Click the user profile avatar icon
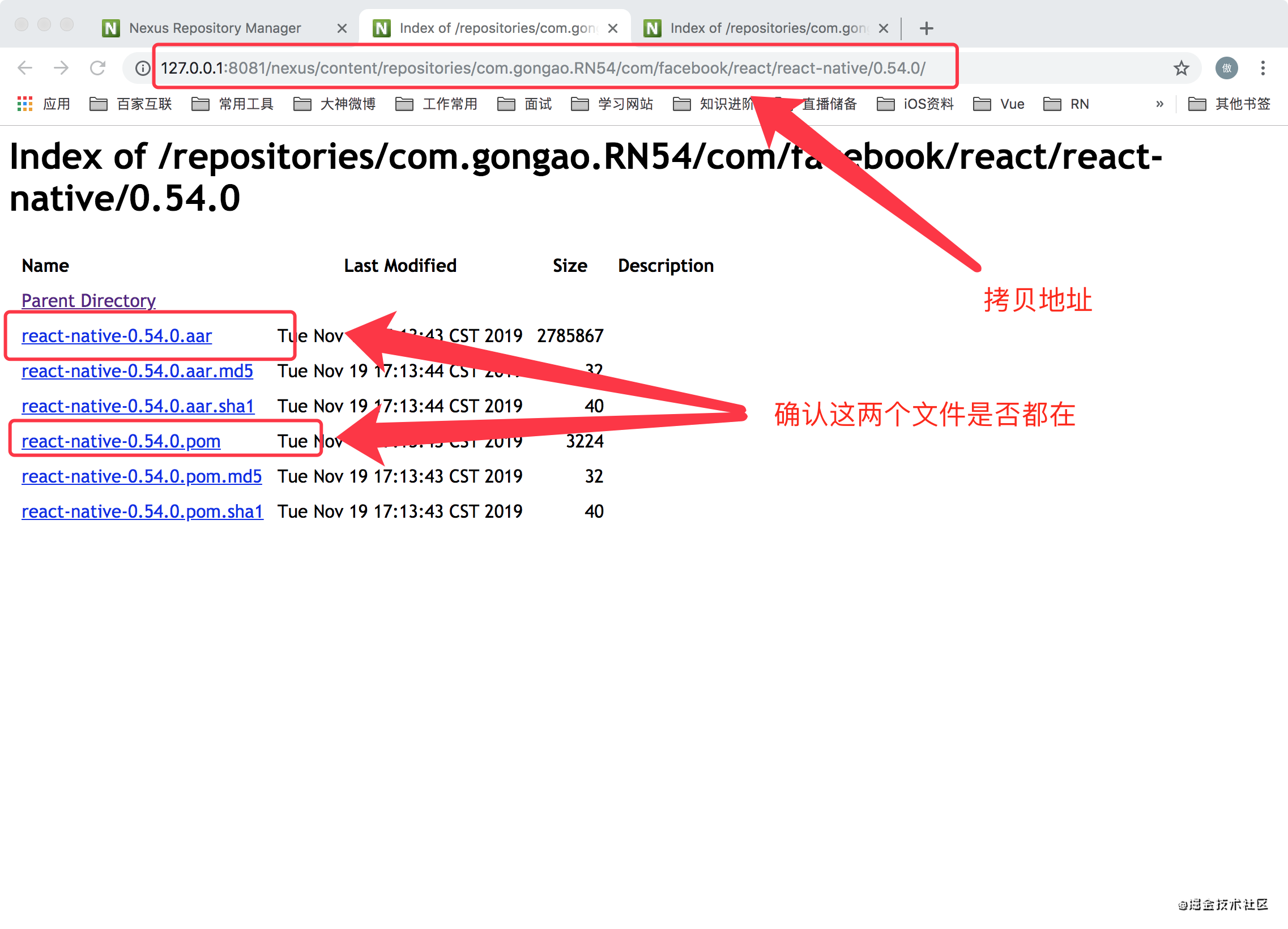This screenshot has width=1288, height=929. [1226, 68]
